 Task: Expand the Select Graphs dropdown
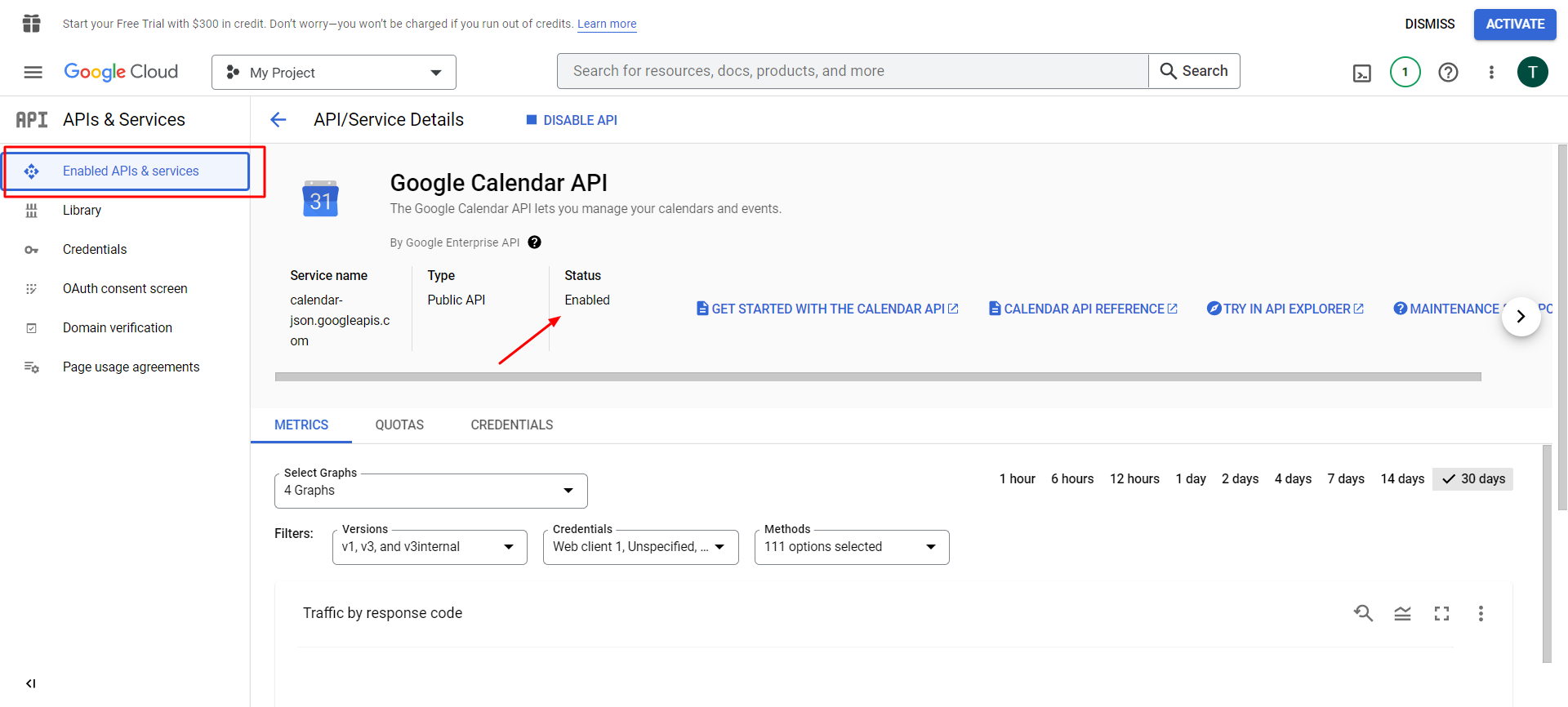pos(430,491)
